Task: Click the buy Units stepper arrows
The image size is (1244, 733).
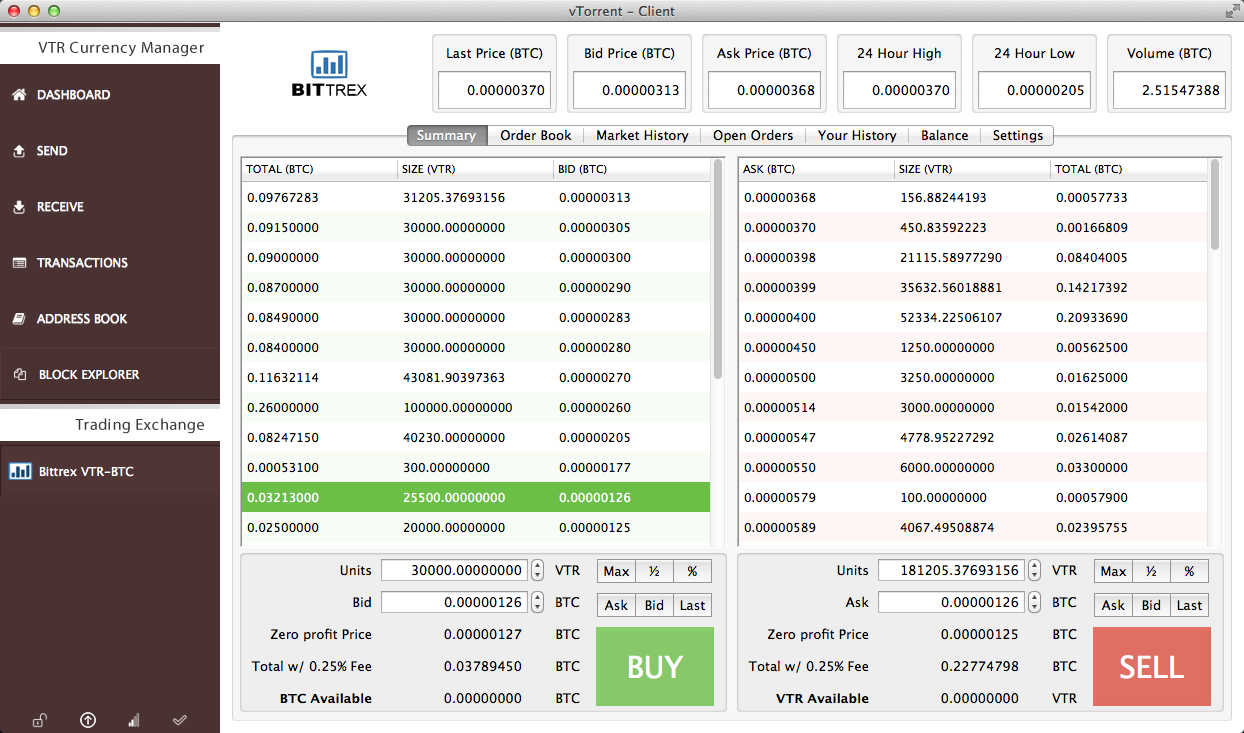Action: coord(538,571)
